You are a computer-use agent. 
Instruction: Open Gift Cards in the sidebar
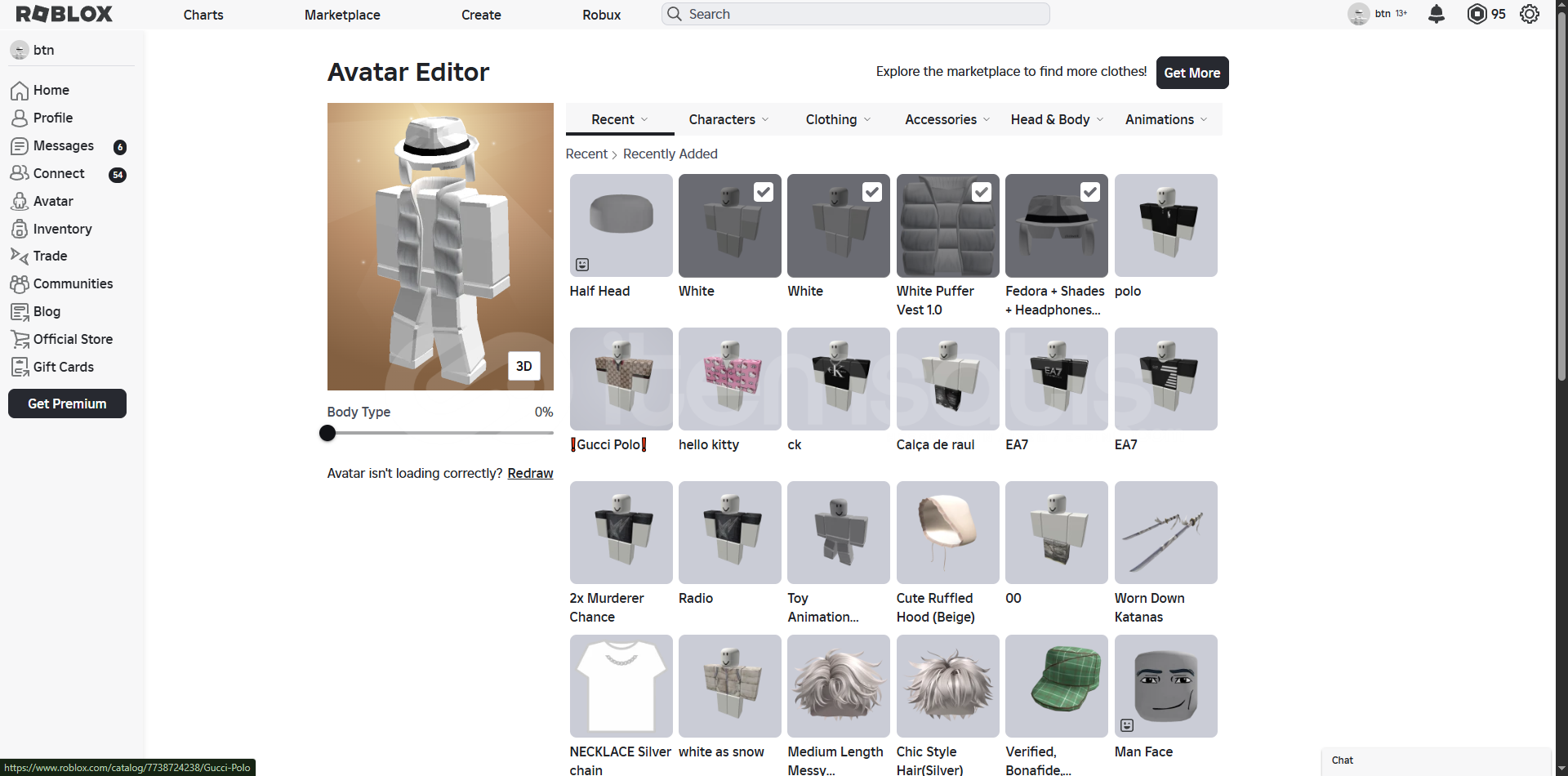pos(63,367)
